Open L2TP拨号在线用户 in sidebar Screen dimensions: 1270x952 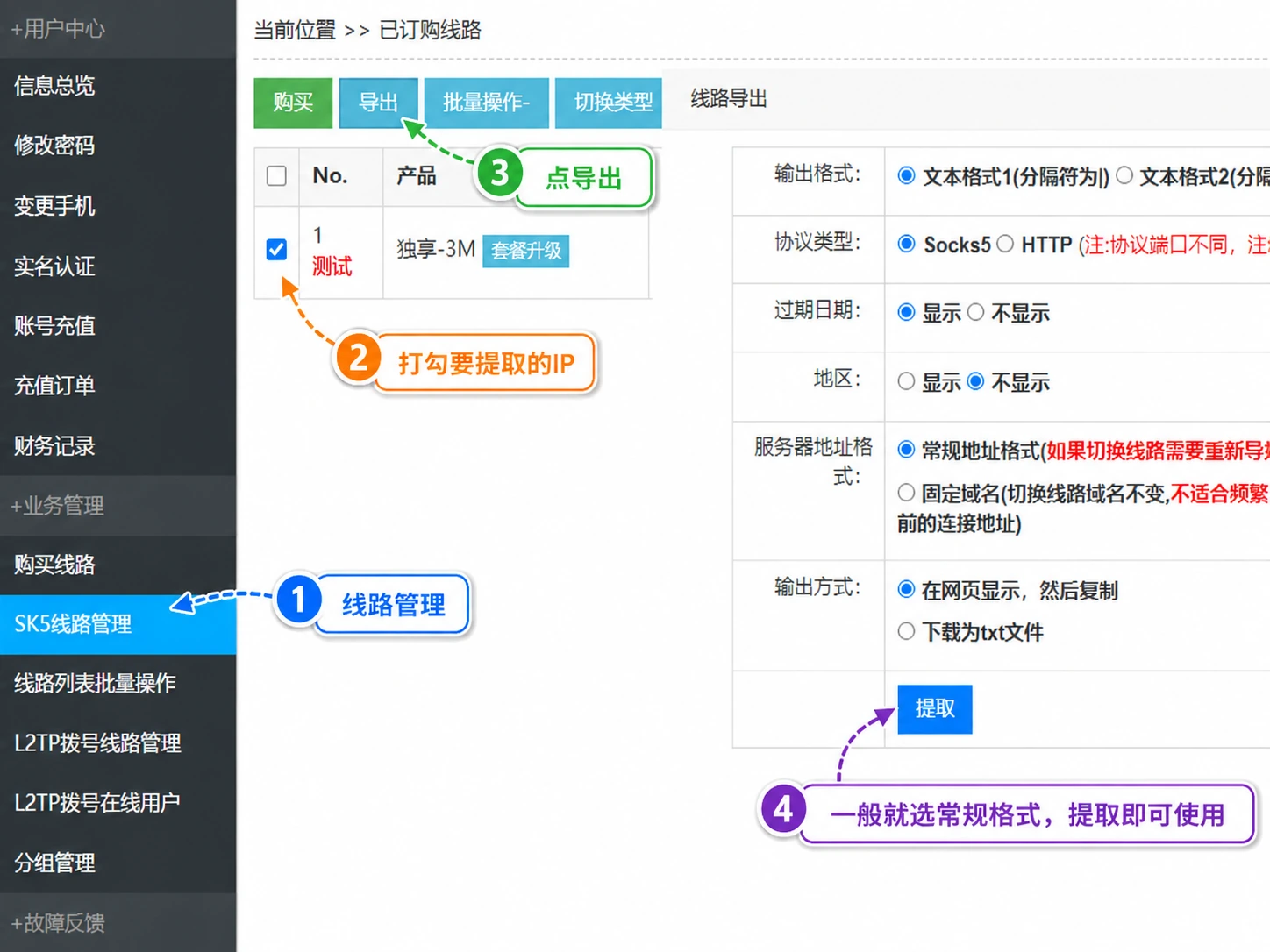(x=118, y=803)
